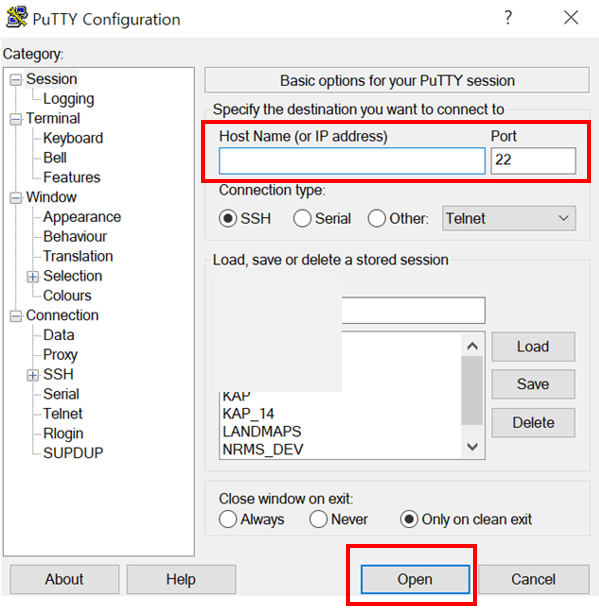Choose Always for close window on exit
The height and width of the screenshot is (608, 599).
point(228,519)
